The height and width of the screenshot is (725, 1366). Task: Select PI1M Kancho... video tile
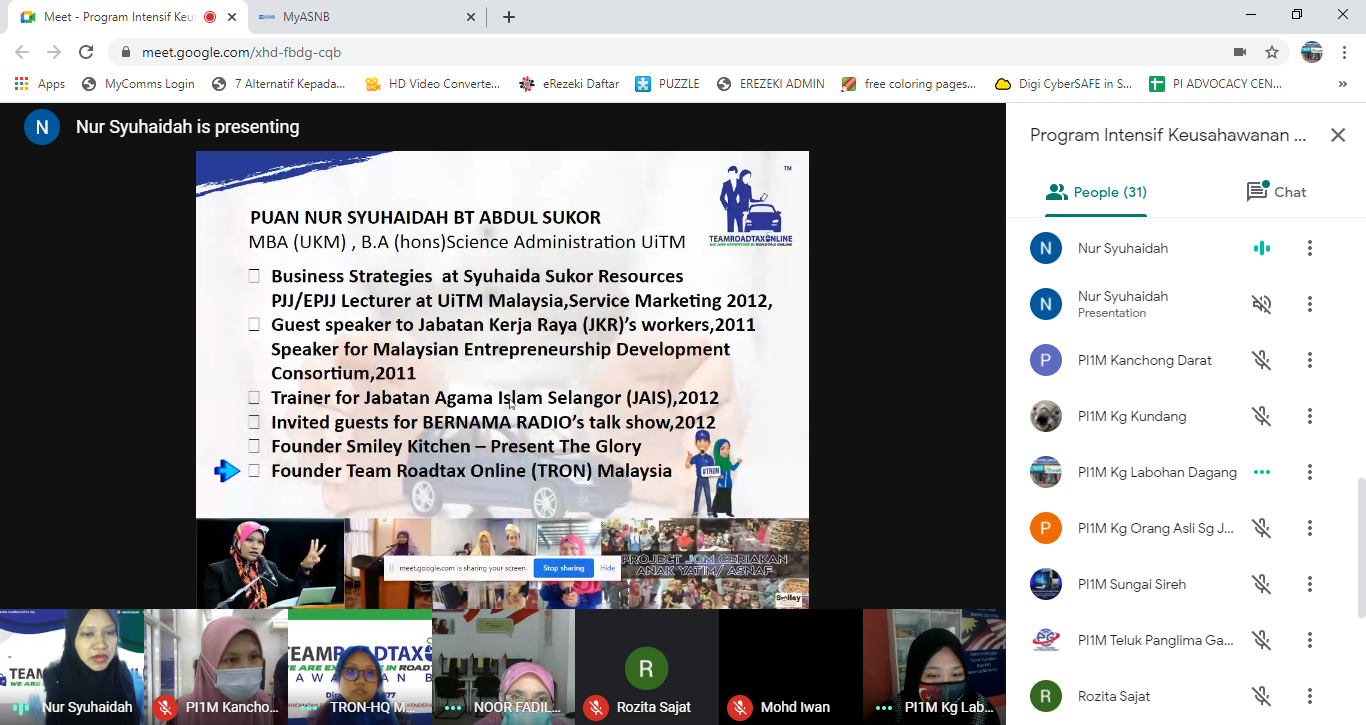click(216, 667)
